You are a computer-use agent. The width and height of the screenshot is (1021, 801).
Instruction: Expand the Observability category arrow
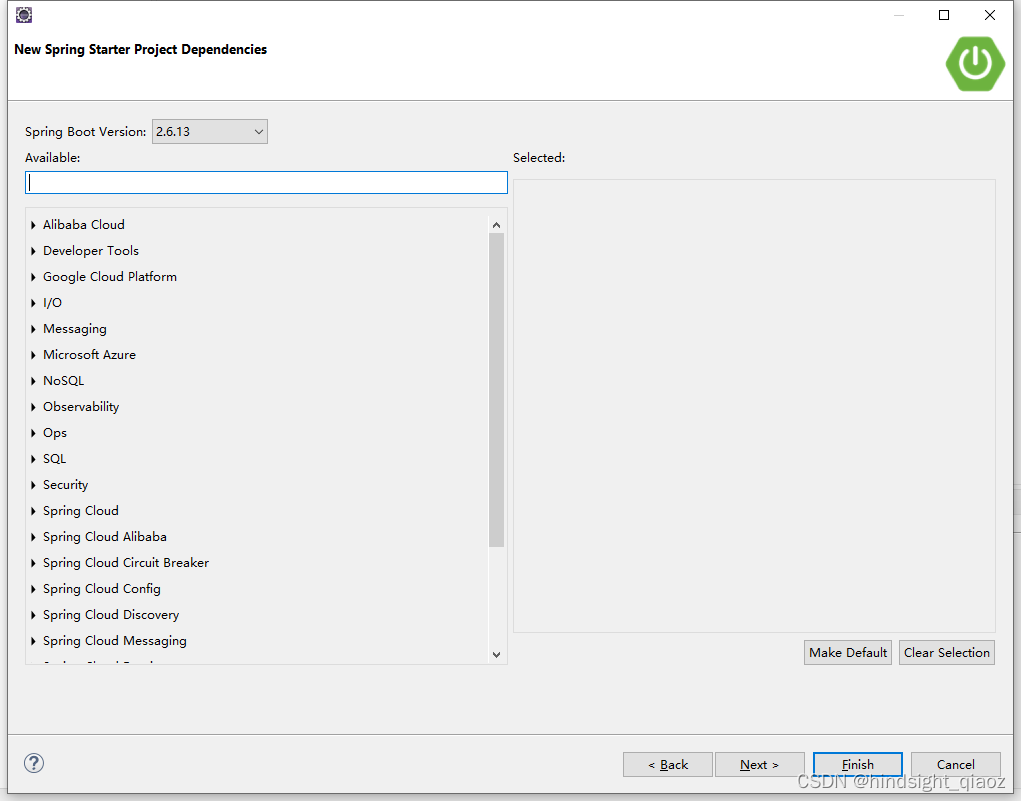(x=33, y=407)
